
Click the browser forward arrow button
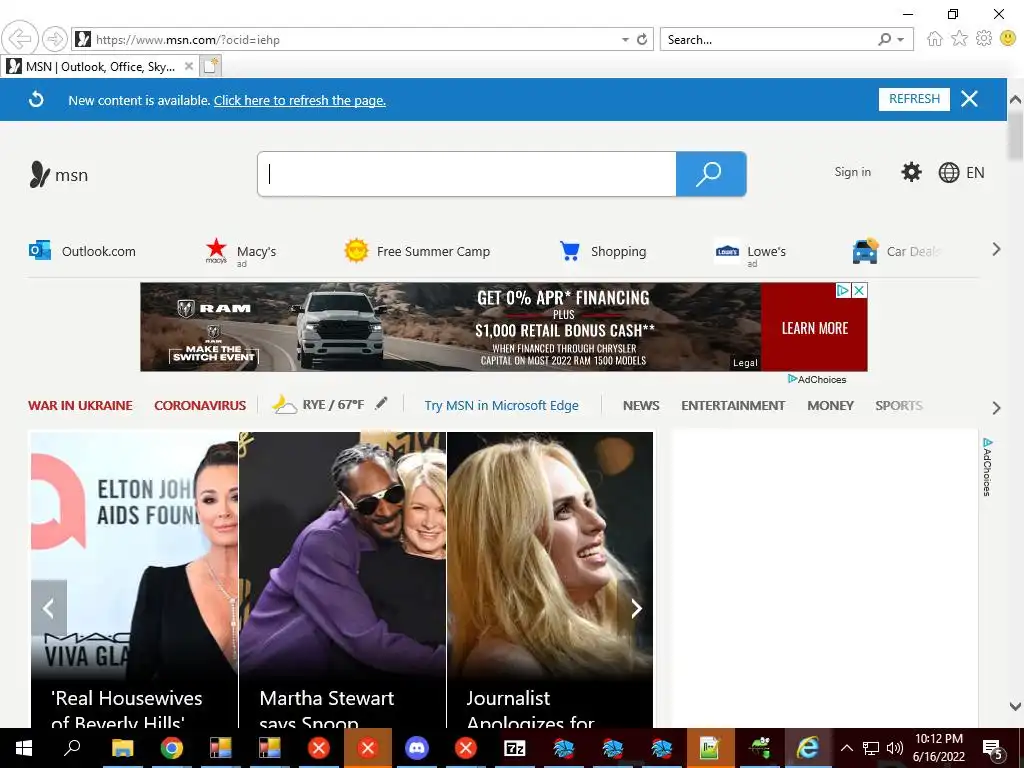click(54, 39)
